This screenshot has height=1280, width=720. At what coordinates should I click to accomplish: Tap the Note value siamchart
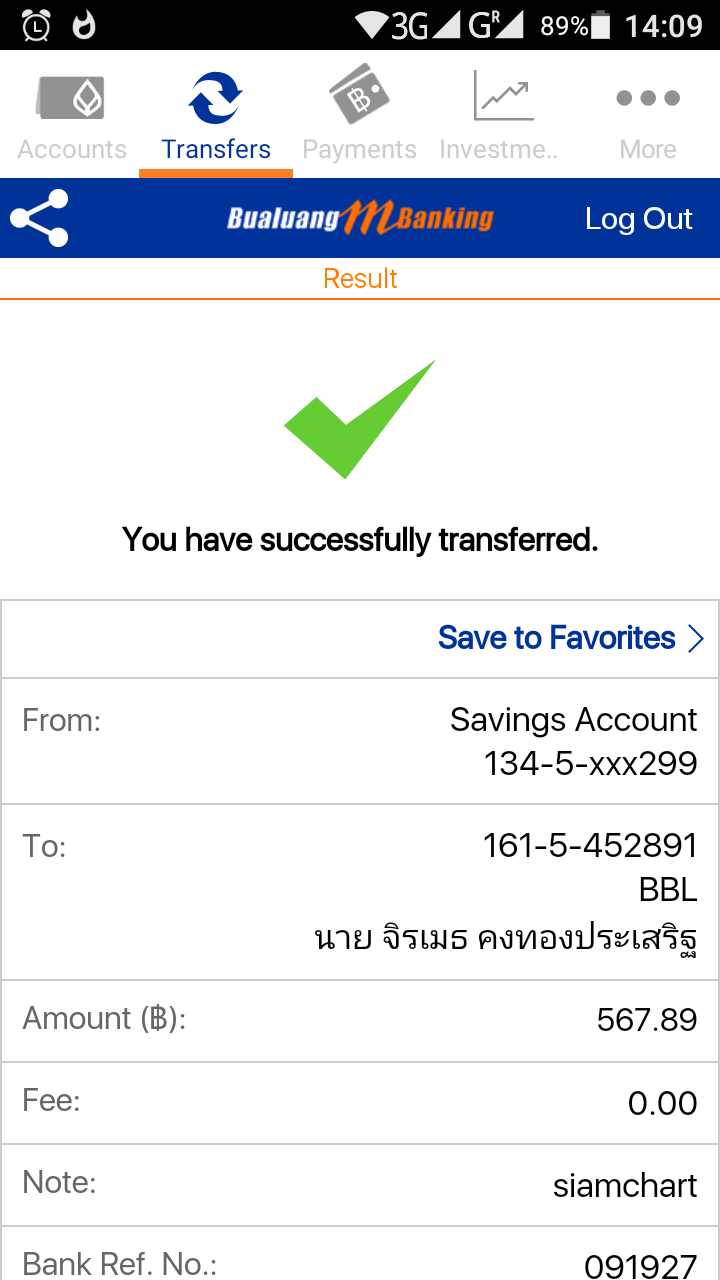(x=625, y=1186)
